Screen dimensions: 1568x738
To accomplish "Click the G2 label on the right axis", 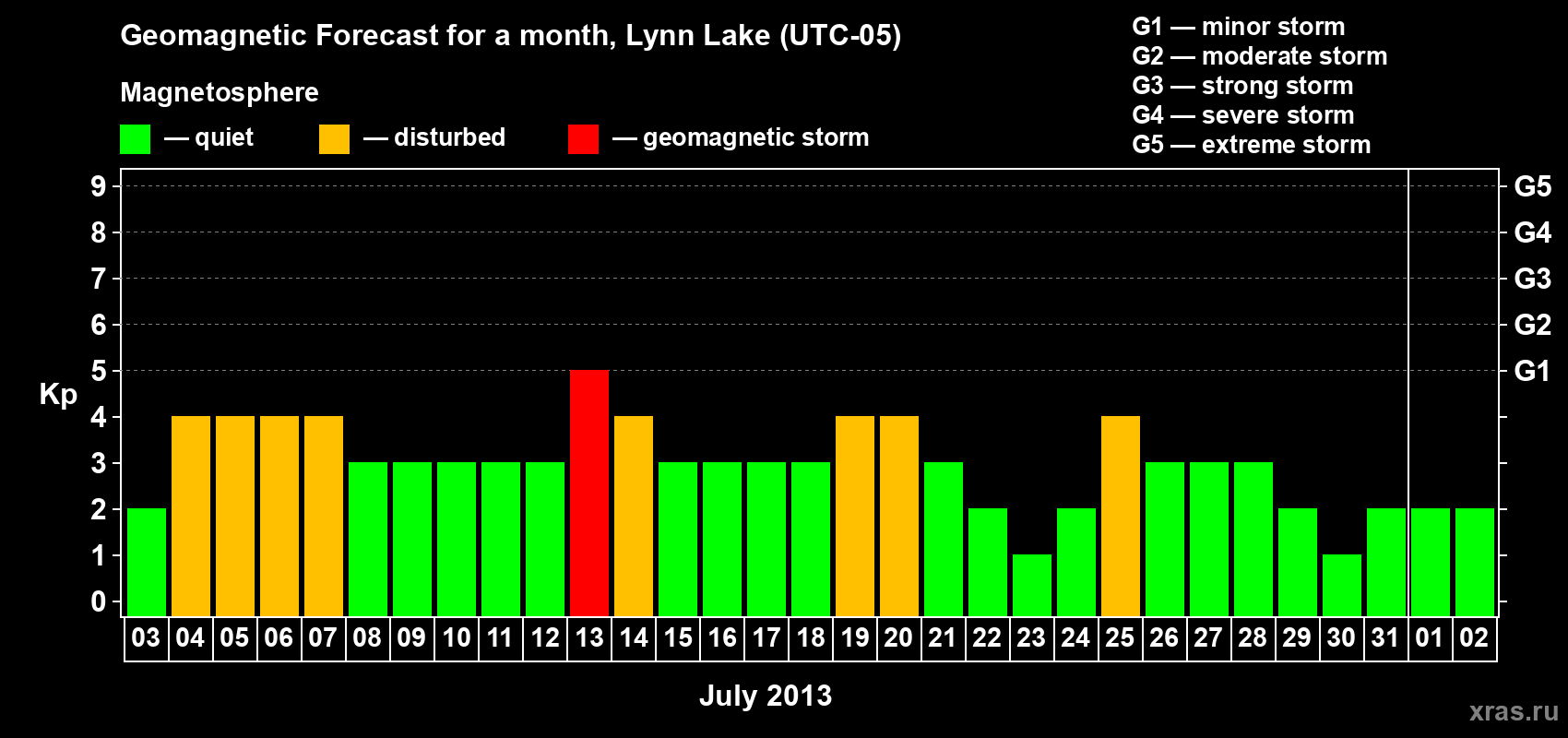I will [1532, 325].
